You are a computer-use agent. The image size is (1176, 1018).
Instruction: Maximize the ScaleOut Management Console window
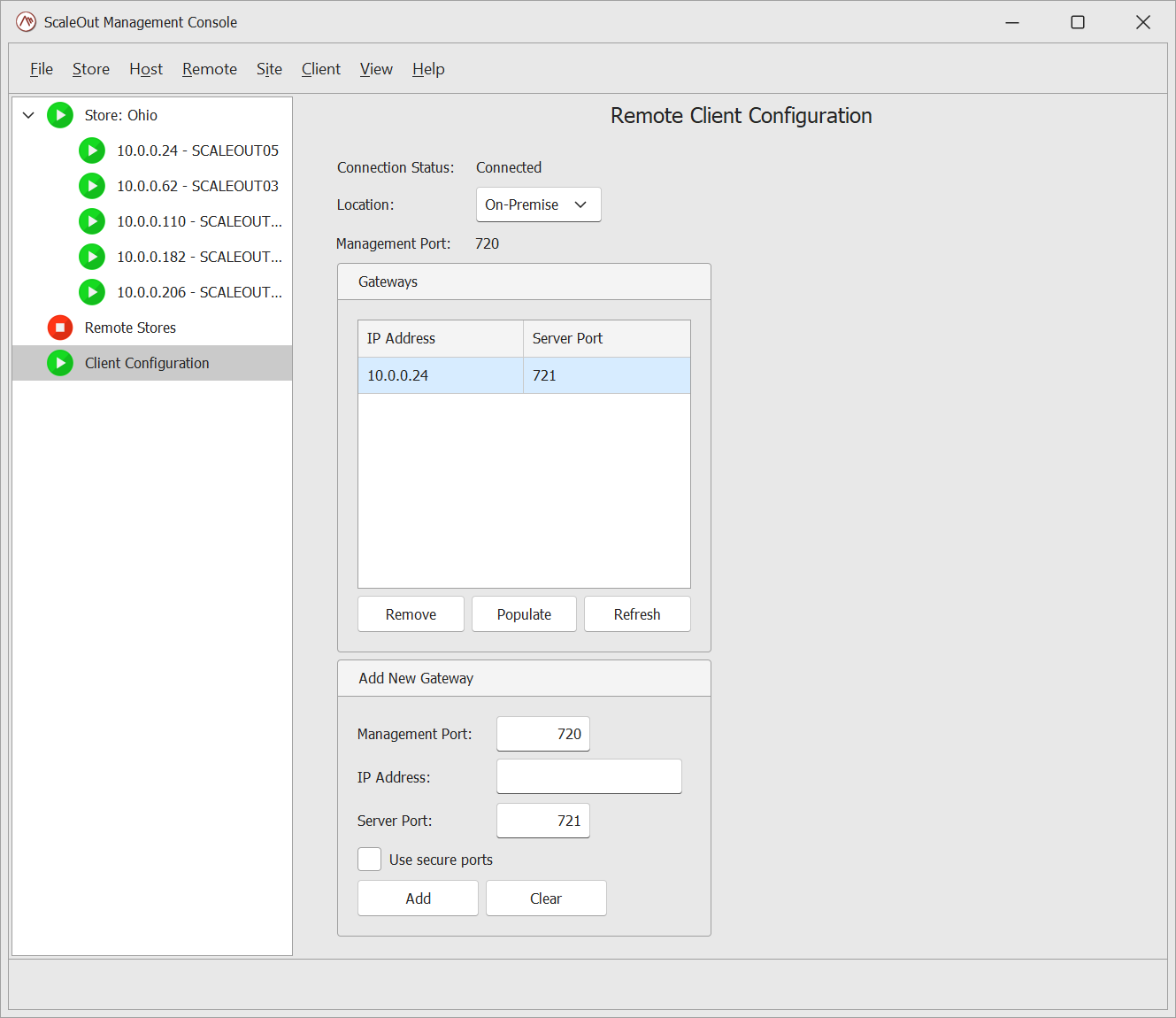click(x=1078, y=22)
